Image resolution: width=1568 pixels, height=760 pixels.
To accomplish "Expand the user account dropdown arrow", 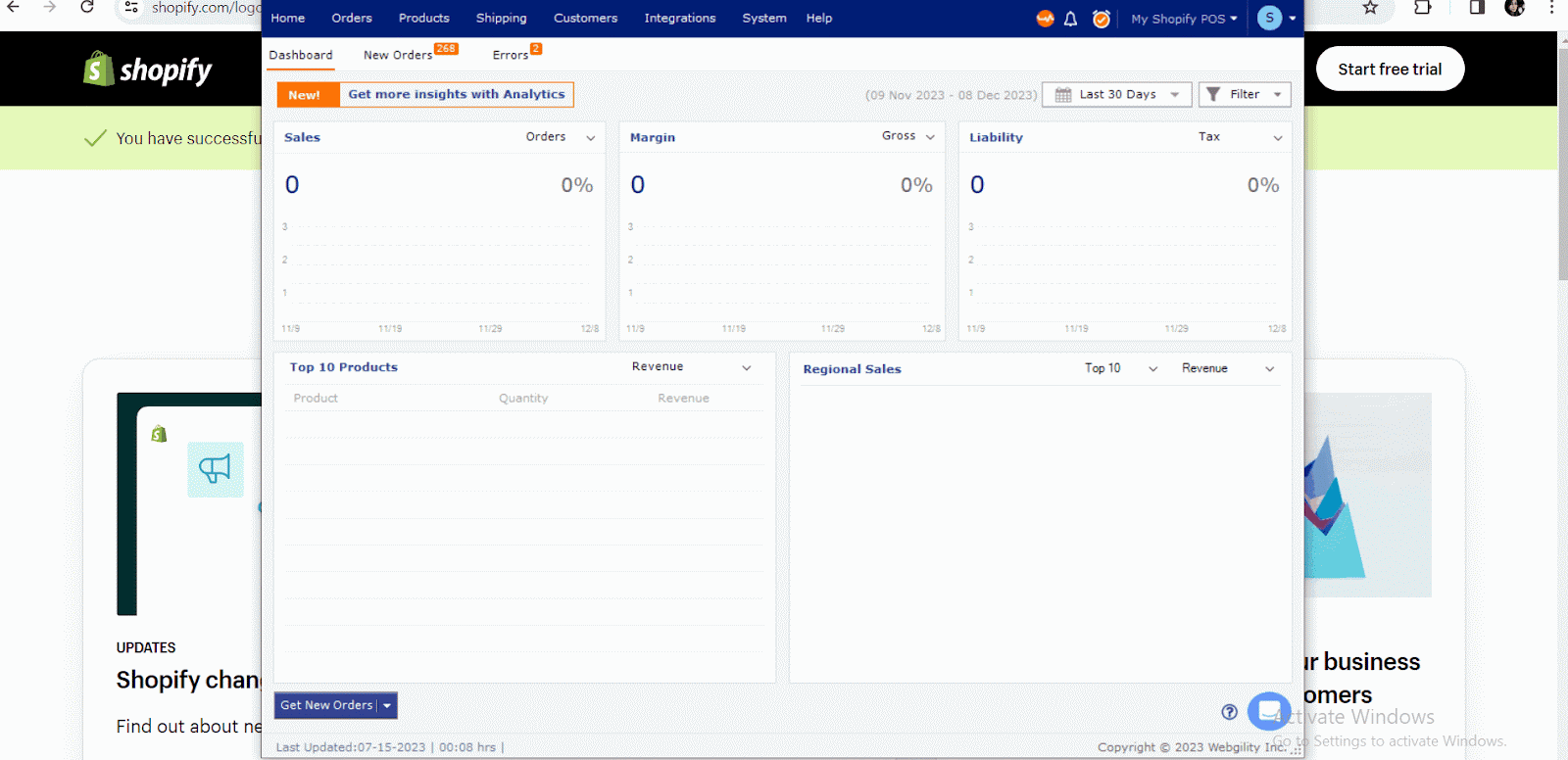I will coord(1292,19).
